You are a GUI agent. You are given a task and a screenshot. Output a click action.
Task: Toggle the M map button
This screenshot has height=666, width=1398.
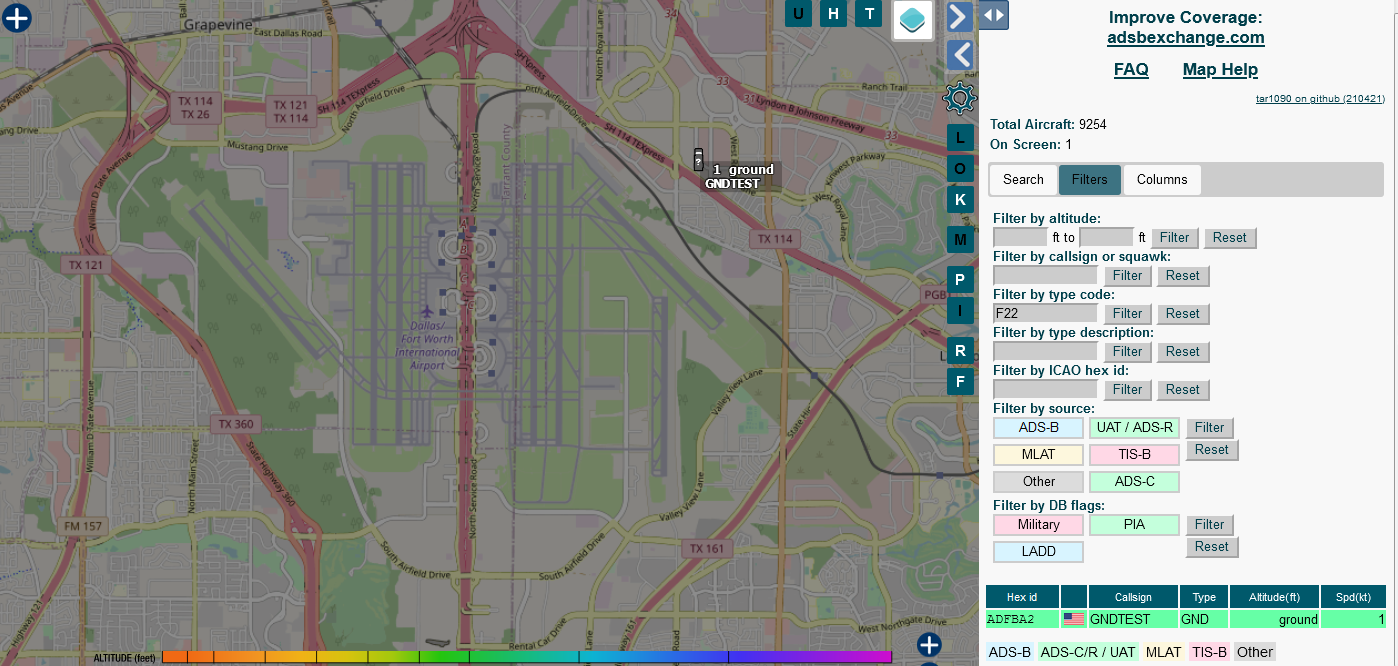960,239
